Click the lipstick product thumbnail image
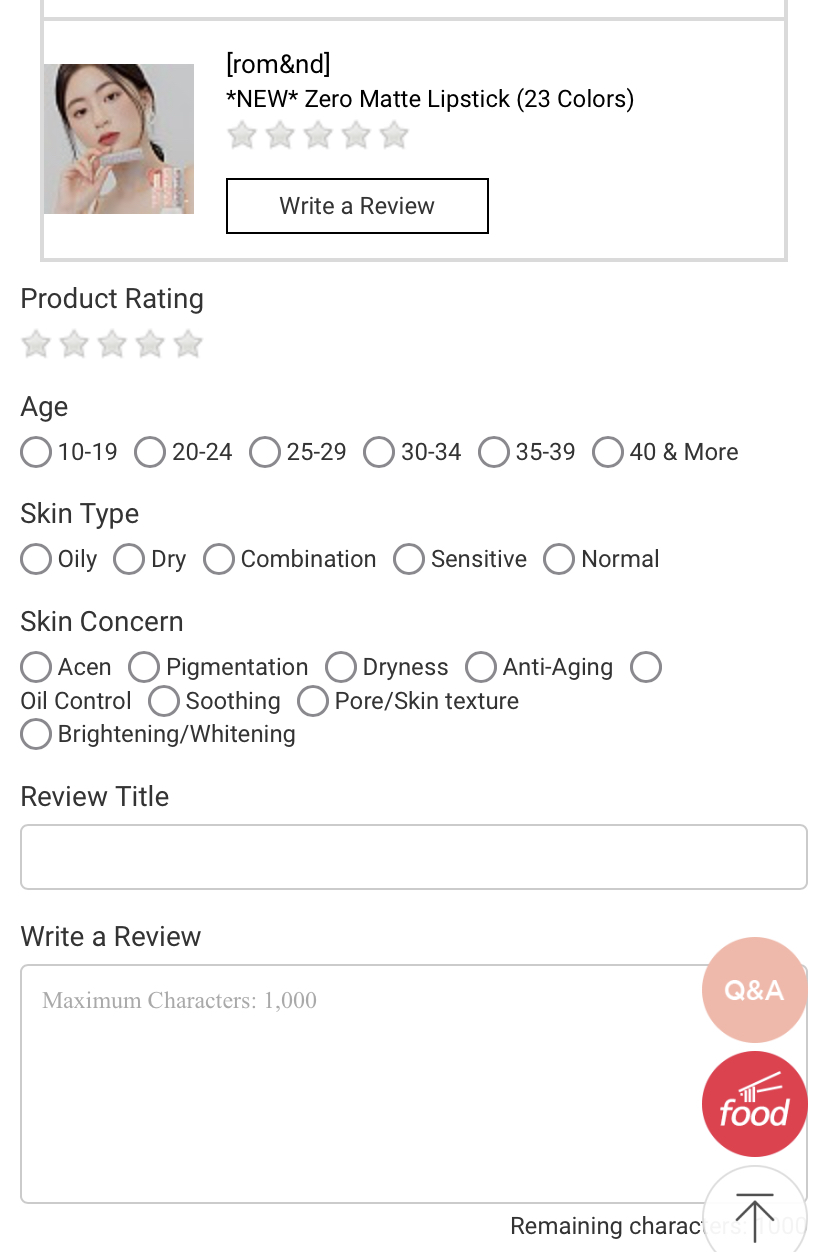Viewport: 828px width, 1252px height. click(x=119, y=139)
